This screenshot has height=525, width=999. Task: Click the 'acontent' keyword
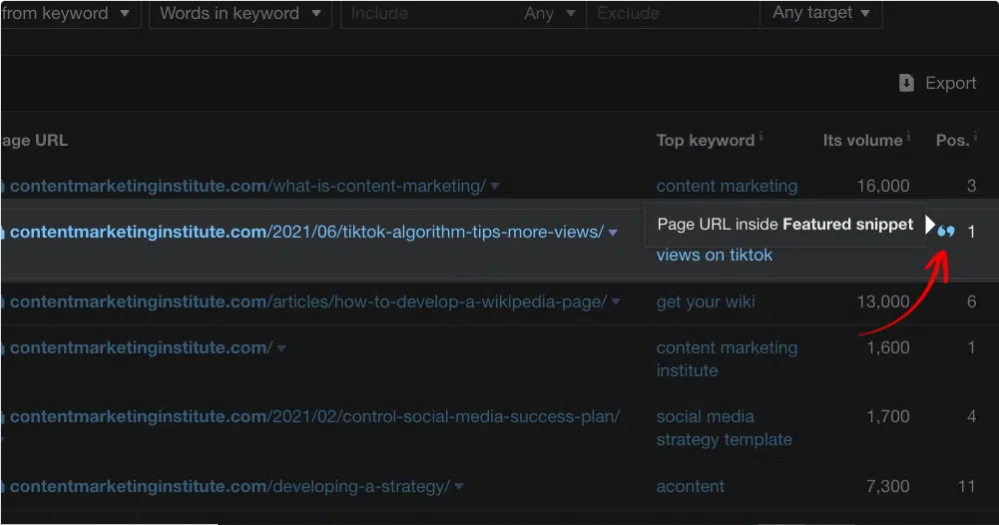tap(690, 487)
